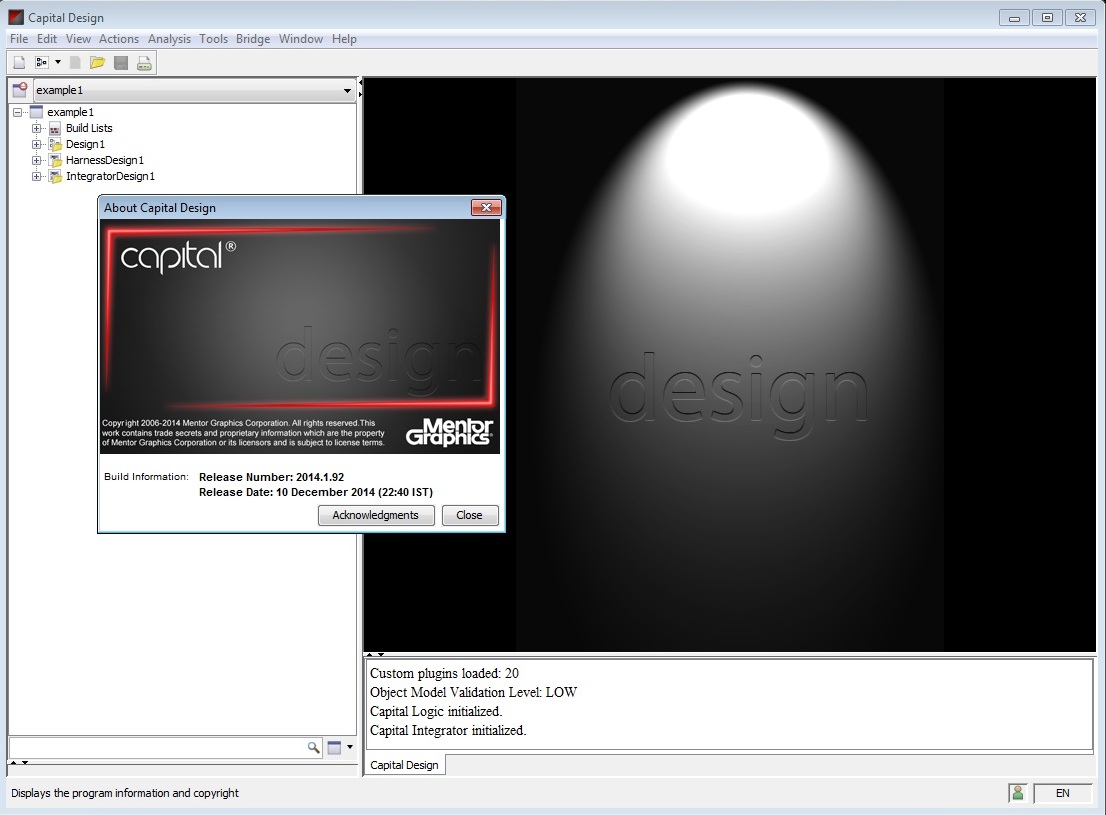Click the IntegratorDesign1 folder icon in the tree

click(55, 176)
